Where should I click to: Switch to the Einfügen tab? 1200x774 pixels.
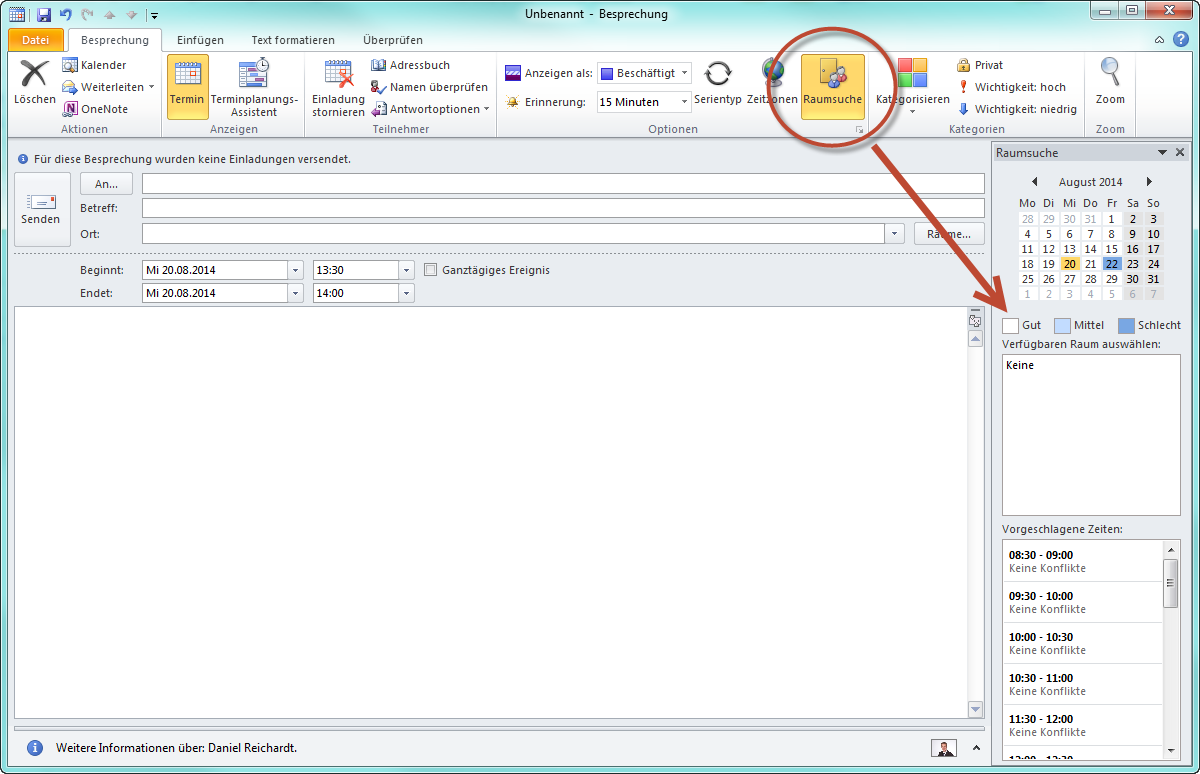pyautogui.click(x=200, y=40)
